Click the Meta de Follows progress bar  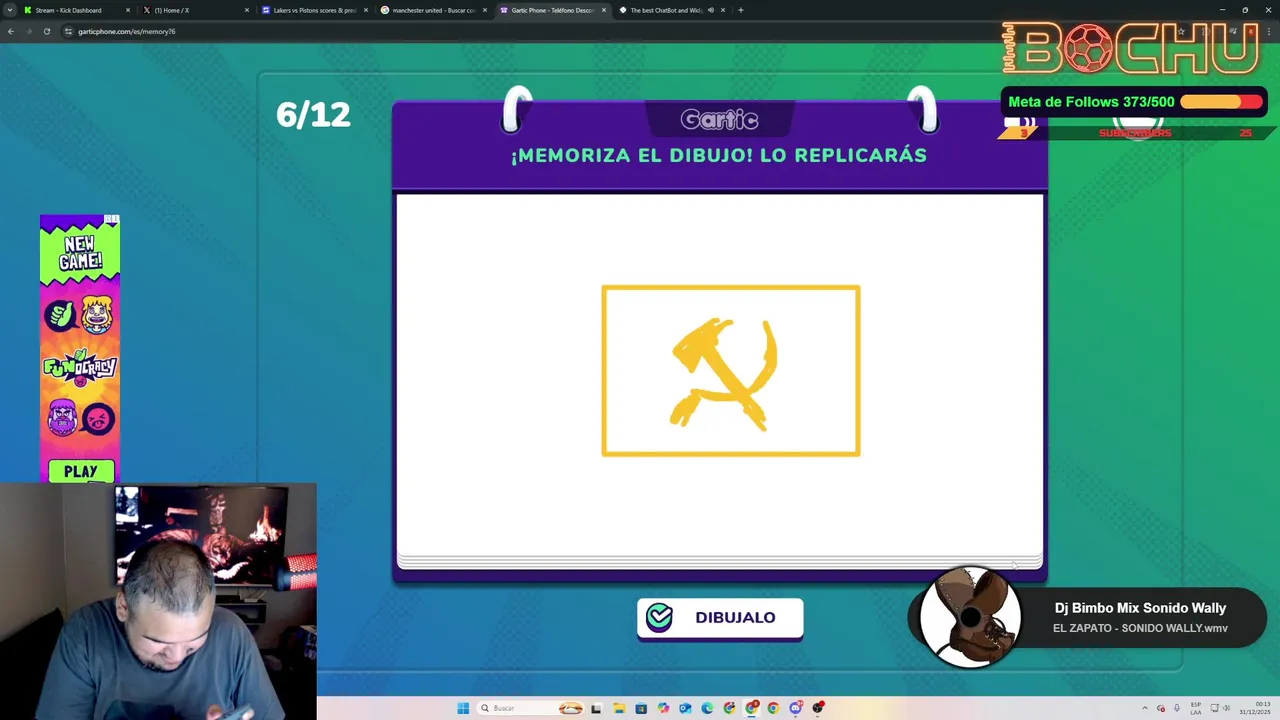point(1221,102)
